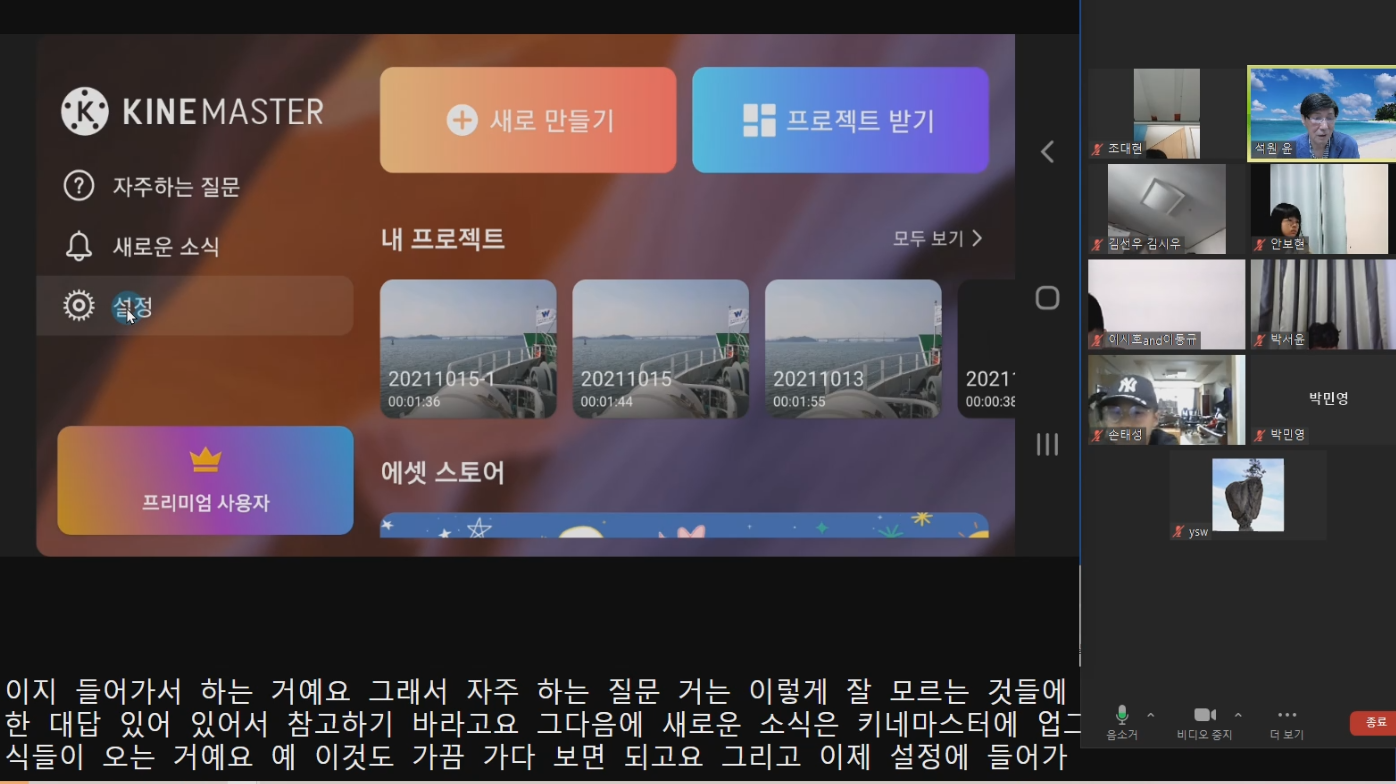Select the 자주하는 질문 menu entry
This screenshot has width=1396, height=784.
pyautogui.click(x=194, y=186)
